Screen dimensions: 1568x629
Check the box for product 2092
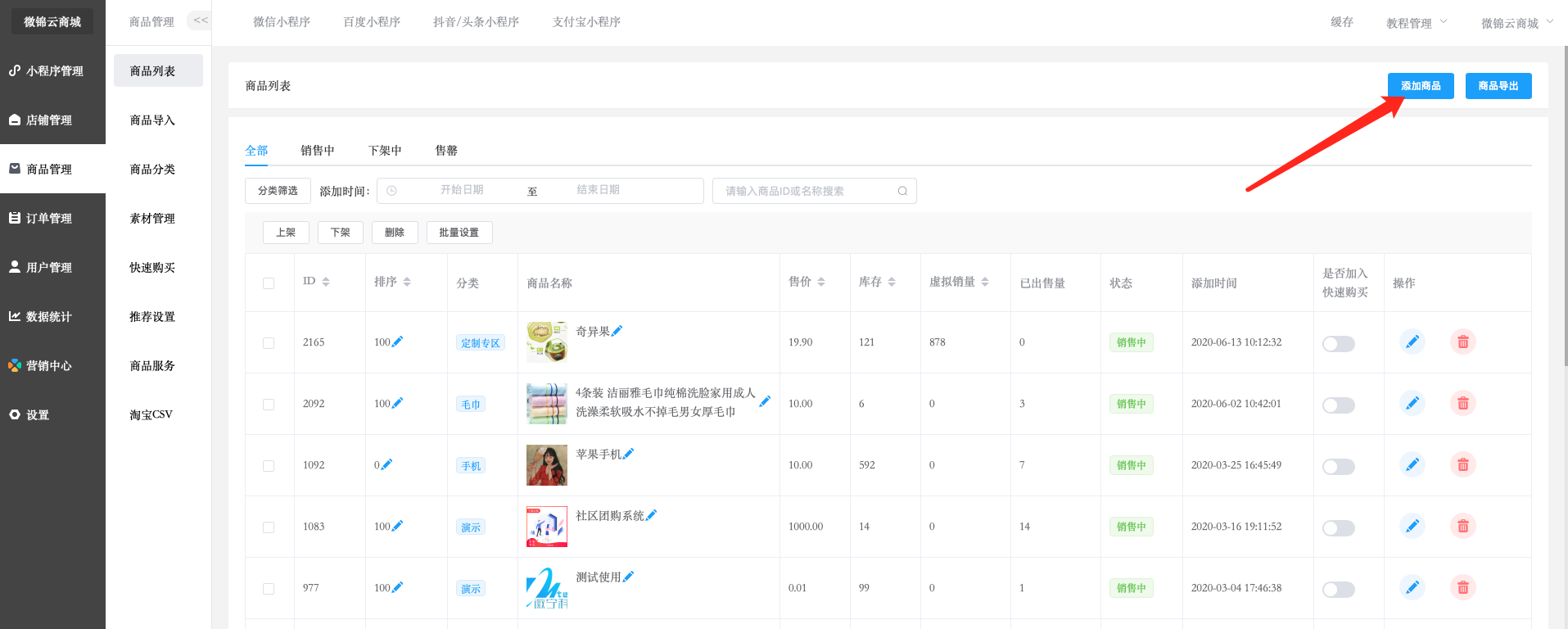[x=269, y=405]
